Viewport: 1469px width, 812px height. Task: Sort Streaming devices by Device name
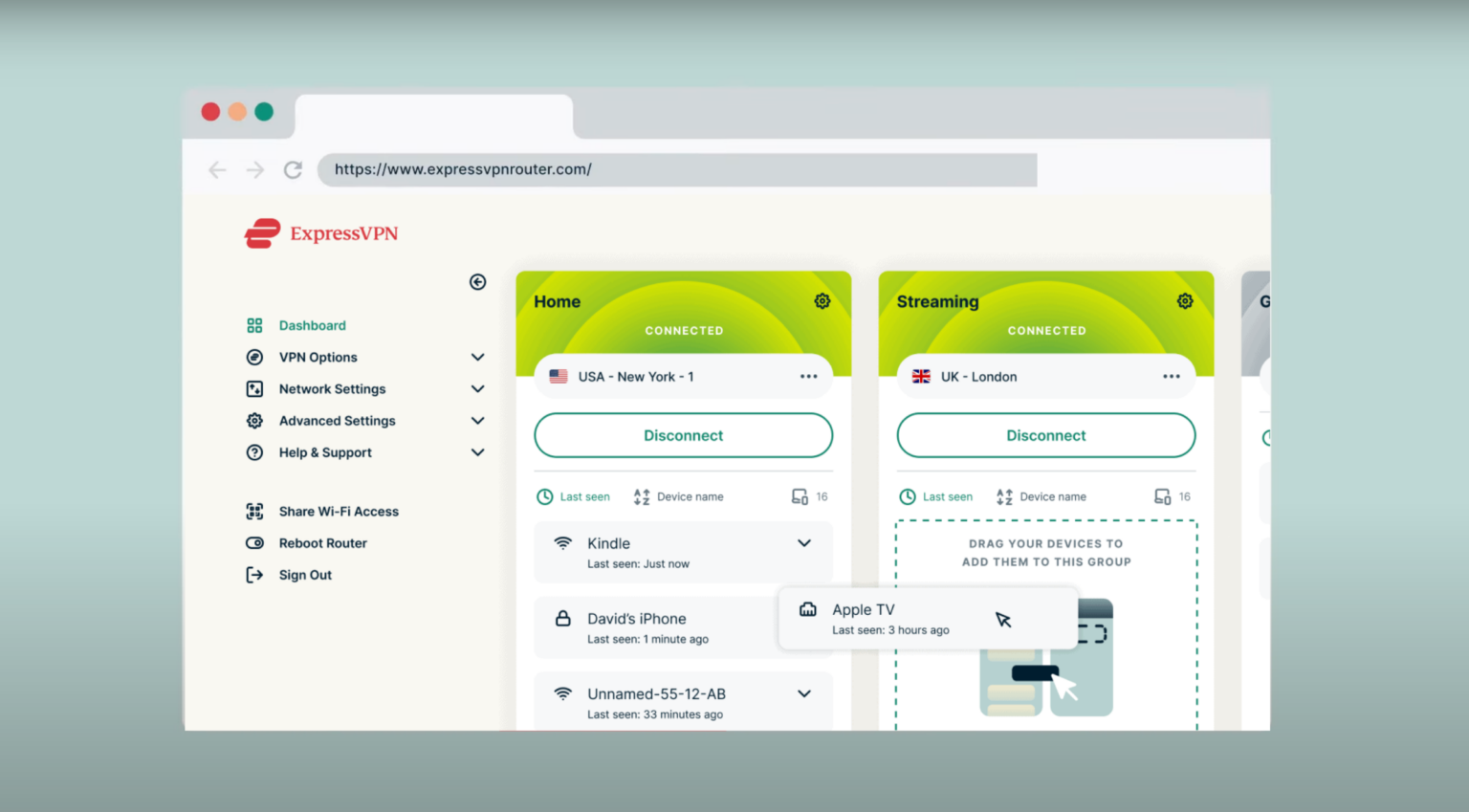(x=1041, y=497)
